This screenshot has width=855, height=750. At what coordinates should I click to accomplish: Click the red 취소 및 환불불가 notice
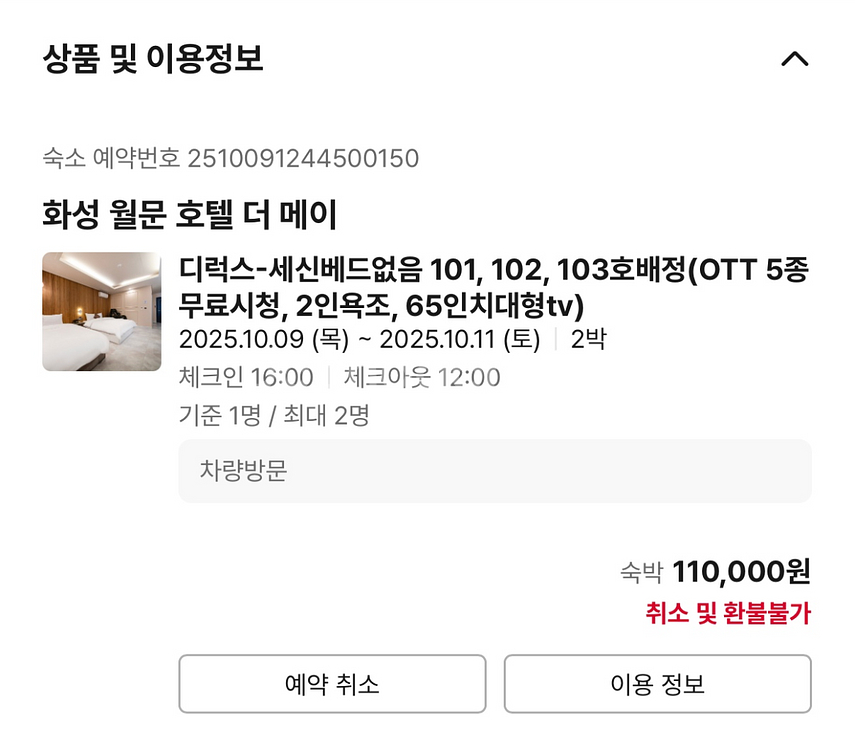tap(727, 614)
